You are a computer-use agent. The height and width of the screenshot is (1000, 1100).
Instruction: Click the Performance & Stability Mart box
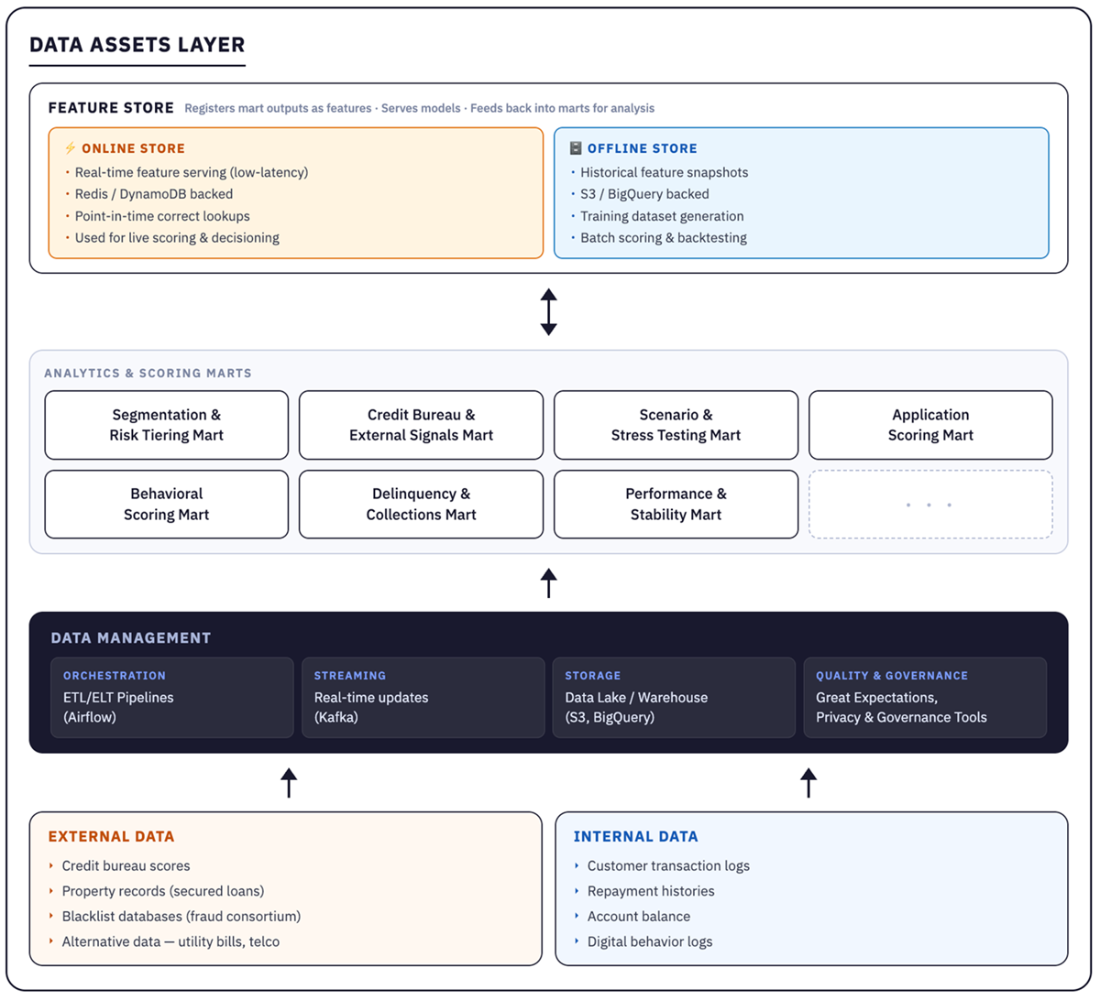pos(676,504)
